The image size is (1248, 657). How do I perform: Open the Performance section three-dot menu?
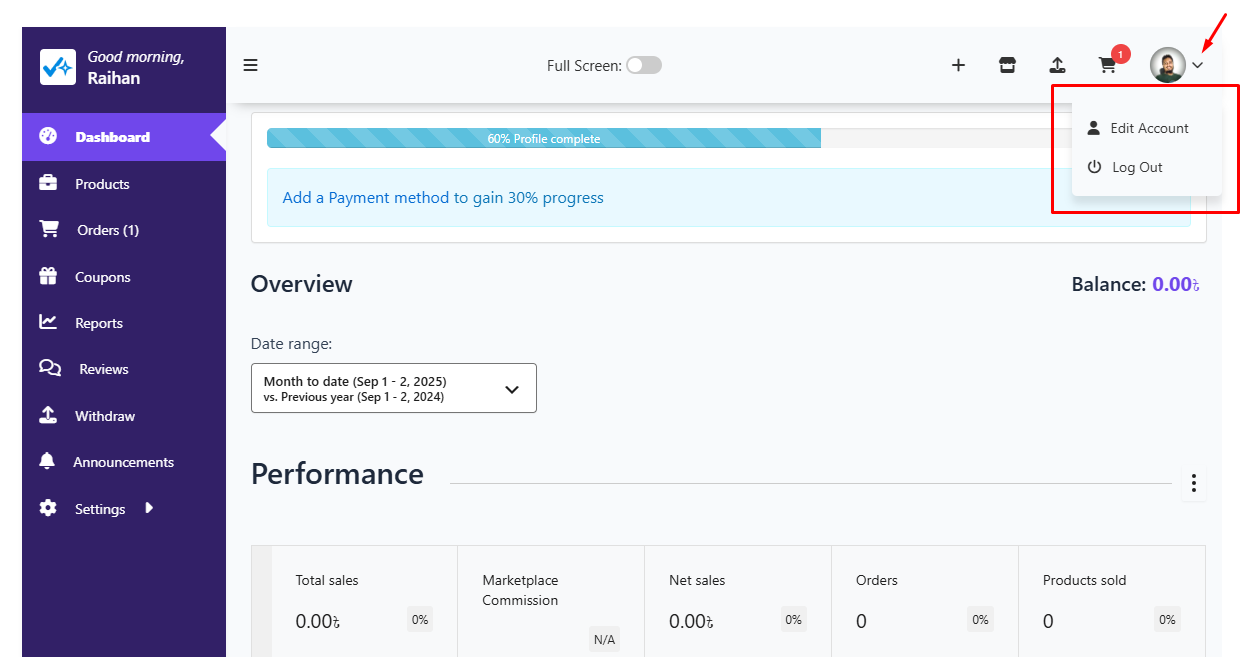pyautogui.click(x=1193, y=484)
